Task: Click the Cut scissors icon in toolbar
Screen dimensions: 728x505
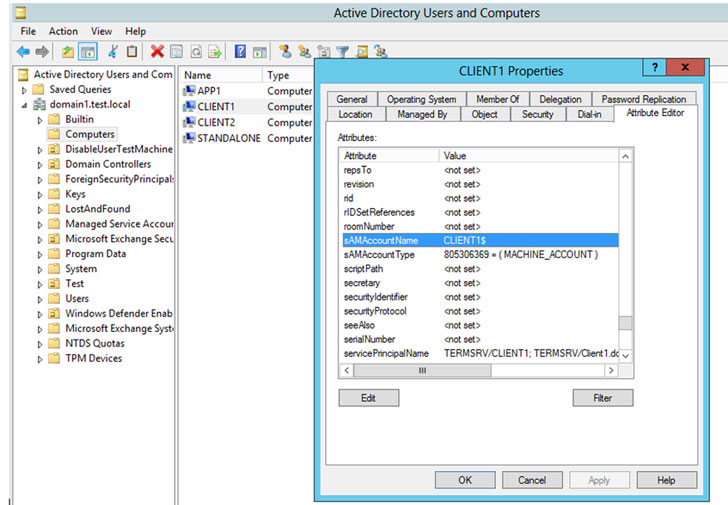Action: point(113,51)
